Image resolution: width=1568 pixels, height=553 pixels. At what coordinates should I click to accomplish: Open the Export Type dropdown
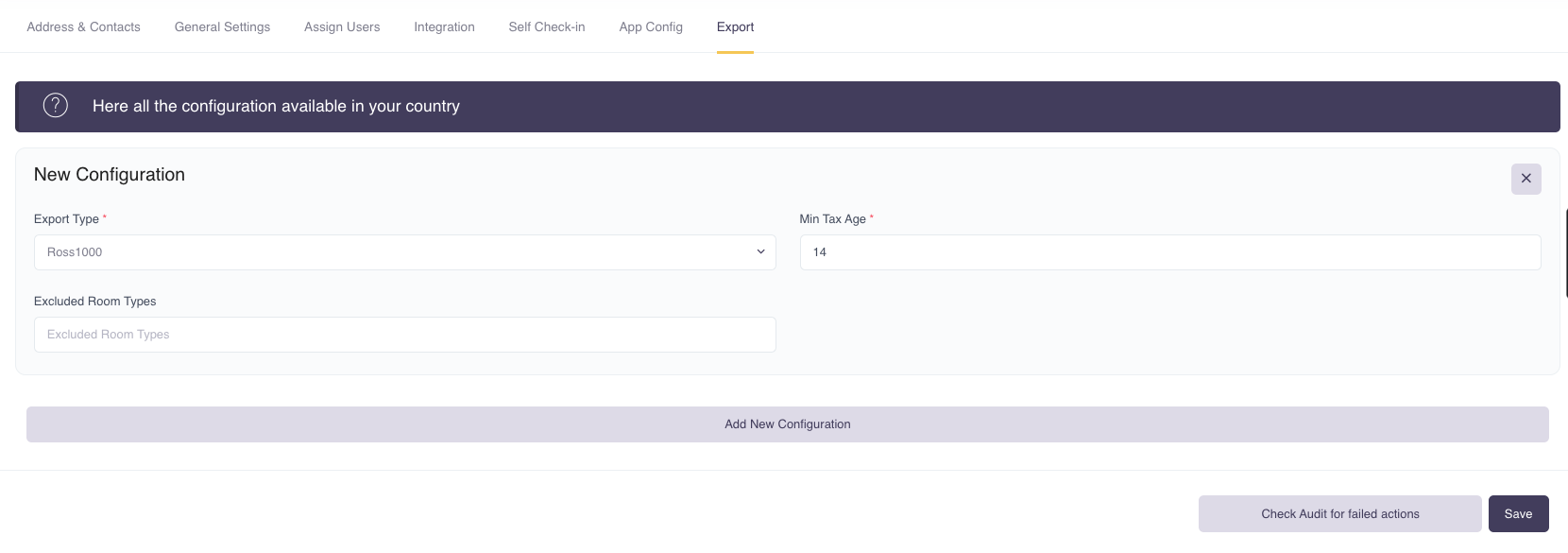tap(404, 252)
